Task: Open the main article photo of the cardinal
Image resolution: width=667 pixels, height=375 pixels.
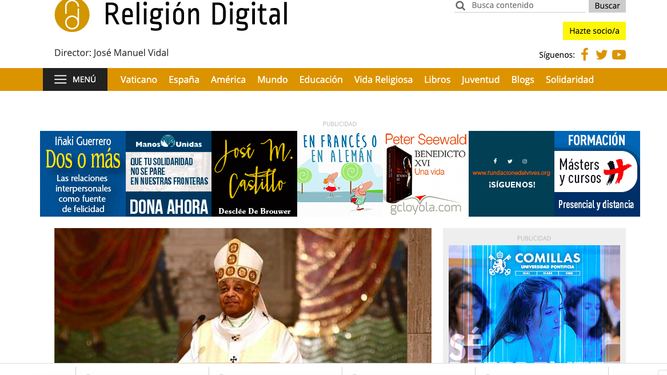Action: click(243, 295)
